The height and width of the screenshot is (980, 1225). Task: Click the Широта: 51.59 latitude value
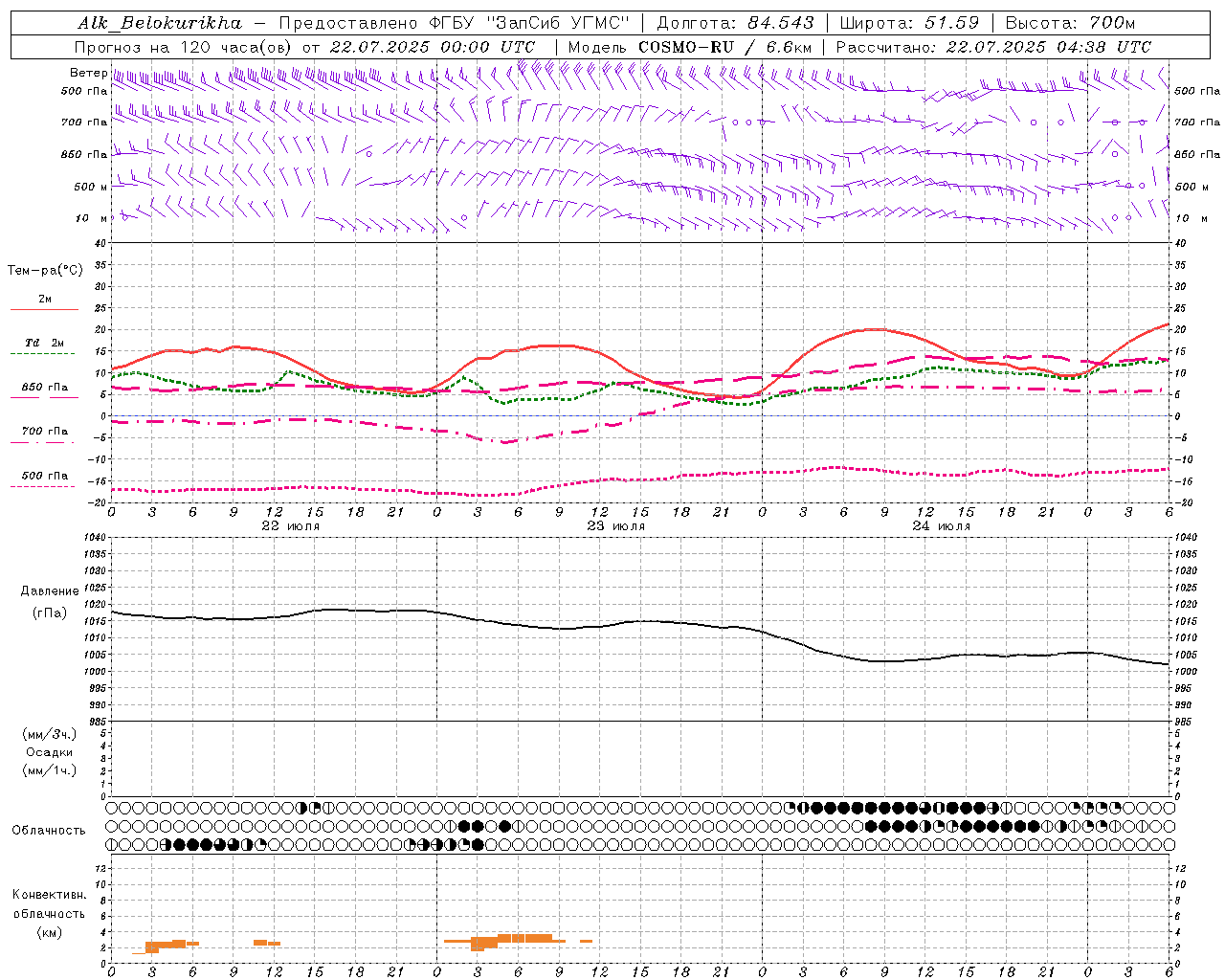pos(909,23)
